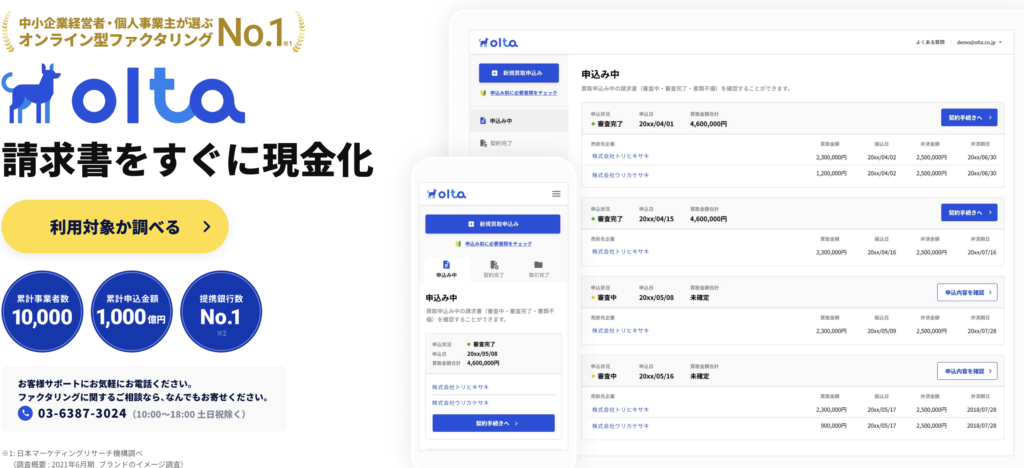This screenshot has height=468, width=1024.
Task: Click 契約手続きへ button in mobile mockup
Action: coord(493,423)
